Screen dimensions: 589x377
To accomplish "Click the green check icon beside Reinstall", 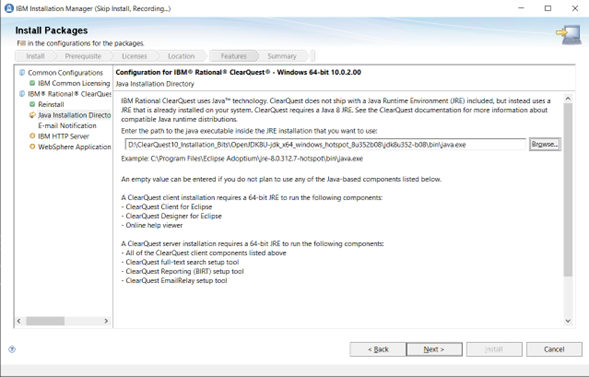I will pos(32,104).
